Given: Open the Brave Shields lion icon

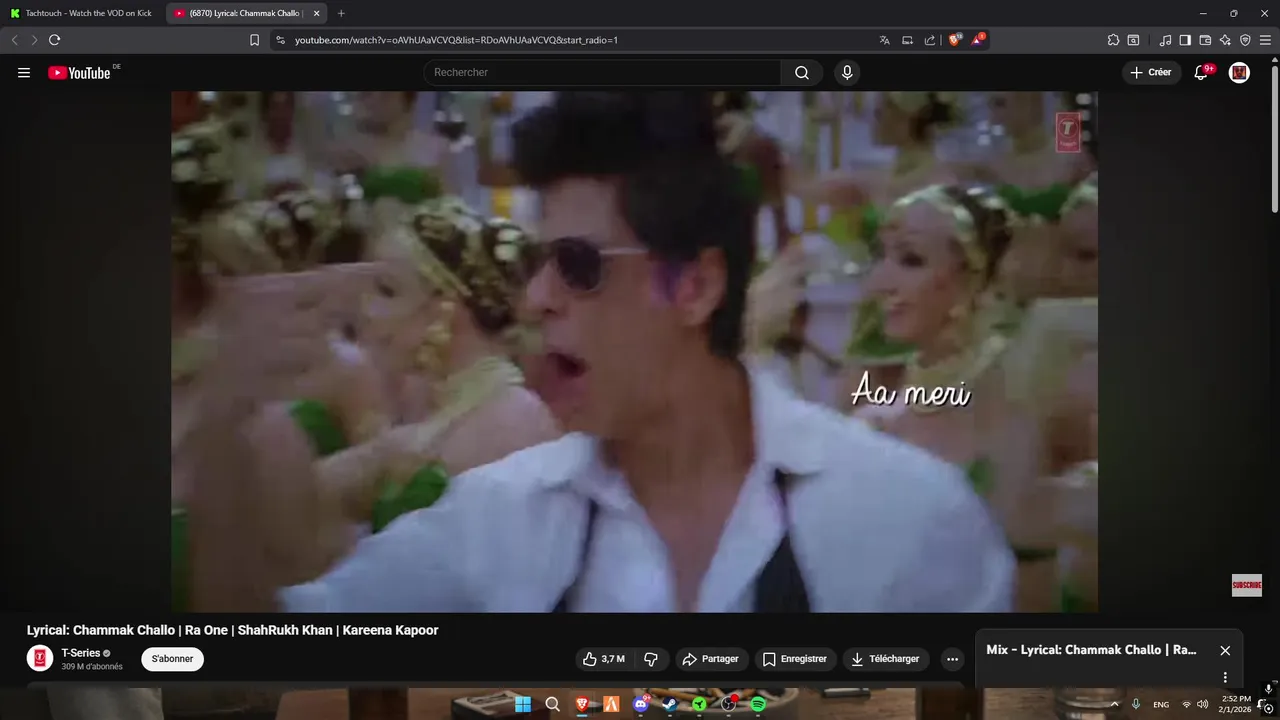Looking at the screenshot, I should pyautogui.click(x=955, y=40).
